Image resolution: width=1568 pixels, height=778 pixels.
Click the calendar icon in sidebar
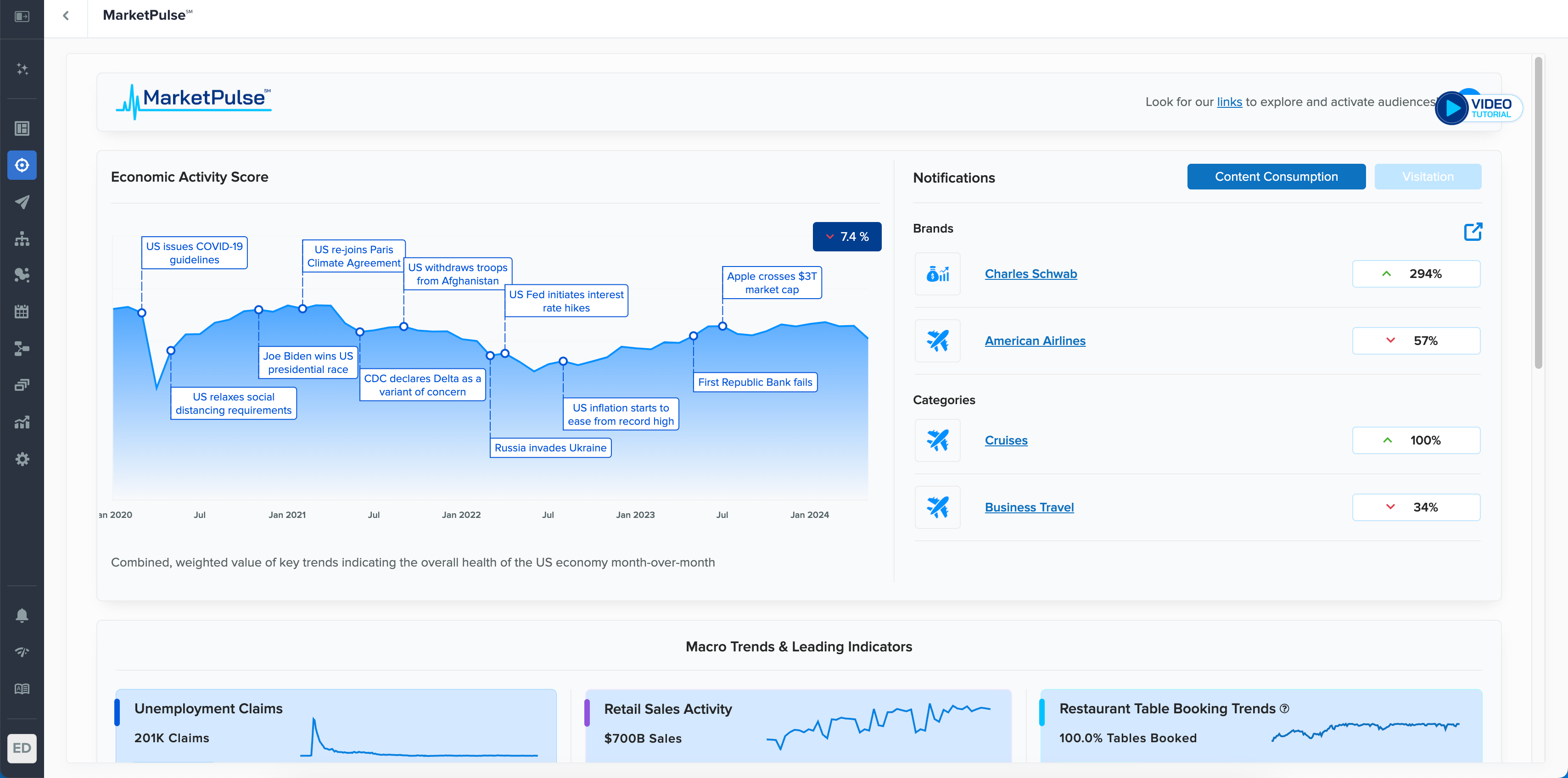[x=22, y=311]
